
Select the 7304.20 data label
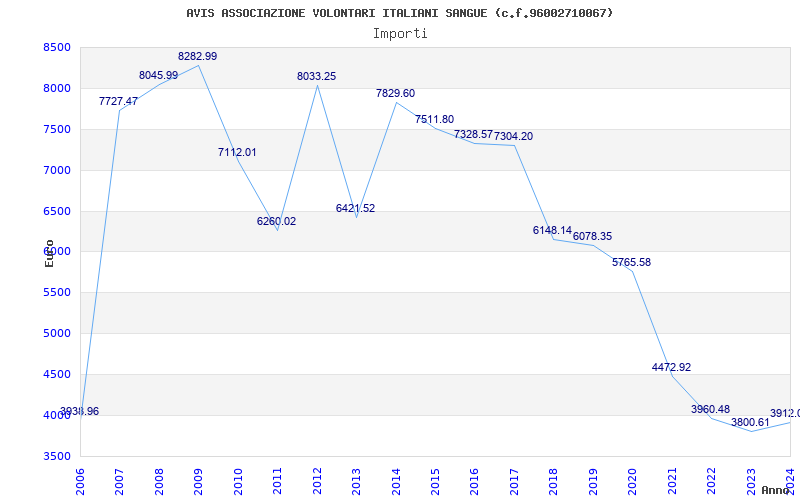514,137
